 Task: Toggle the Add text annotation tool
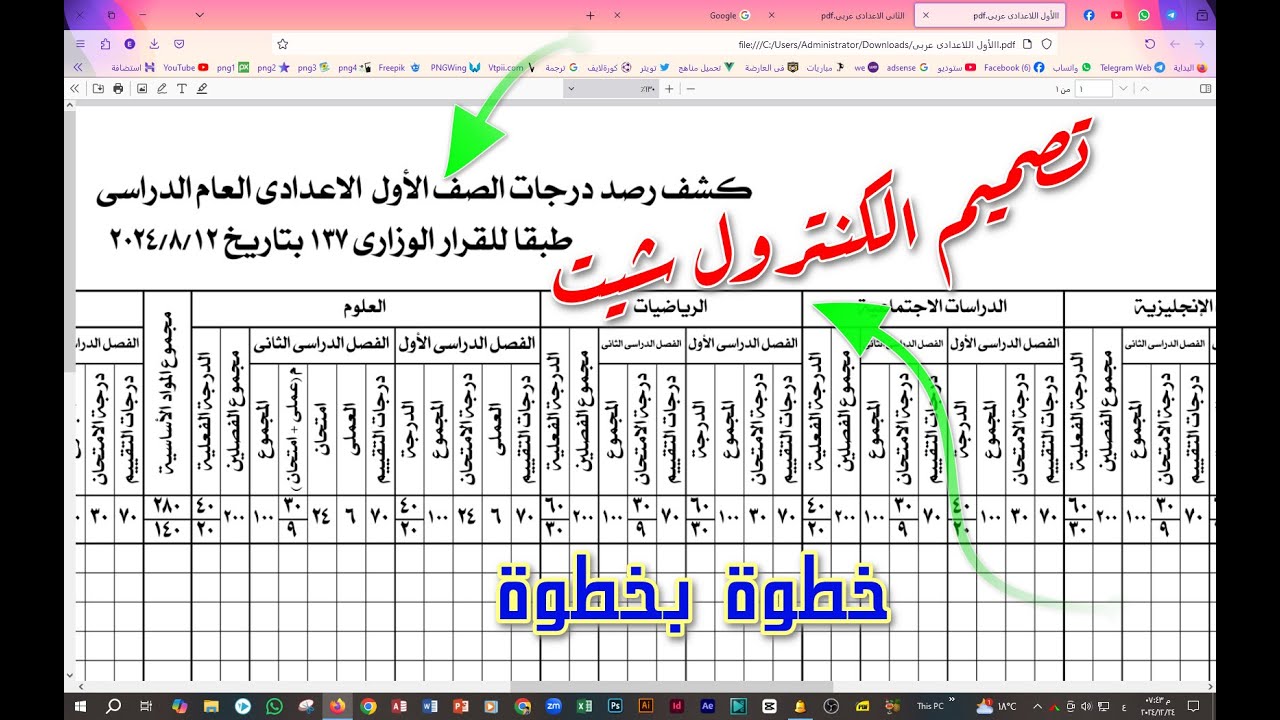tap(182, 89)
